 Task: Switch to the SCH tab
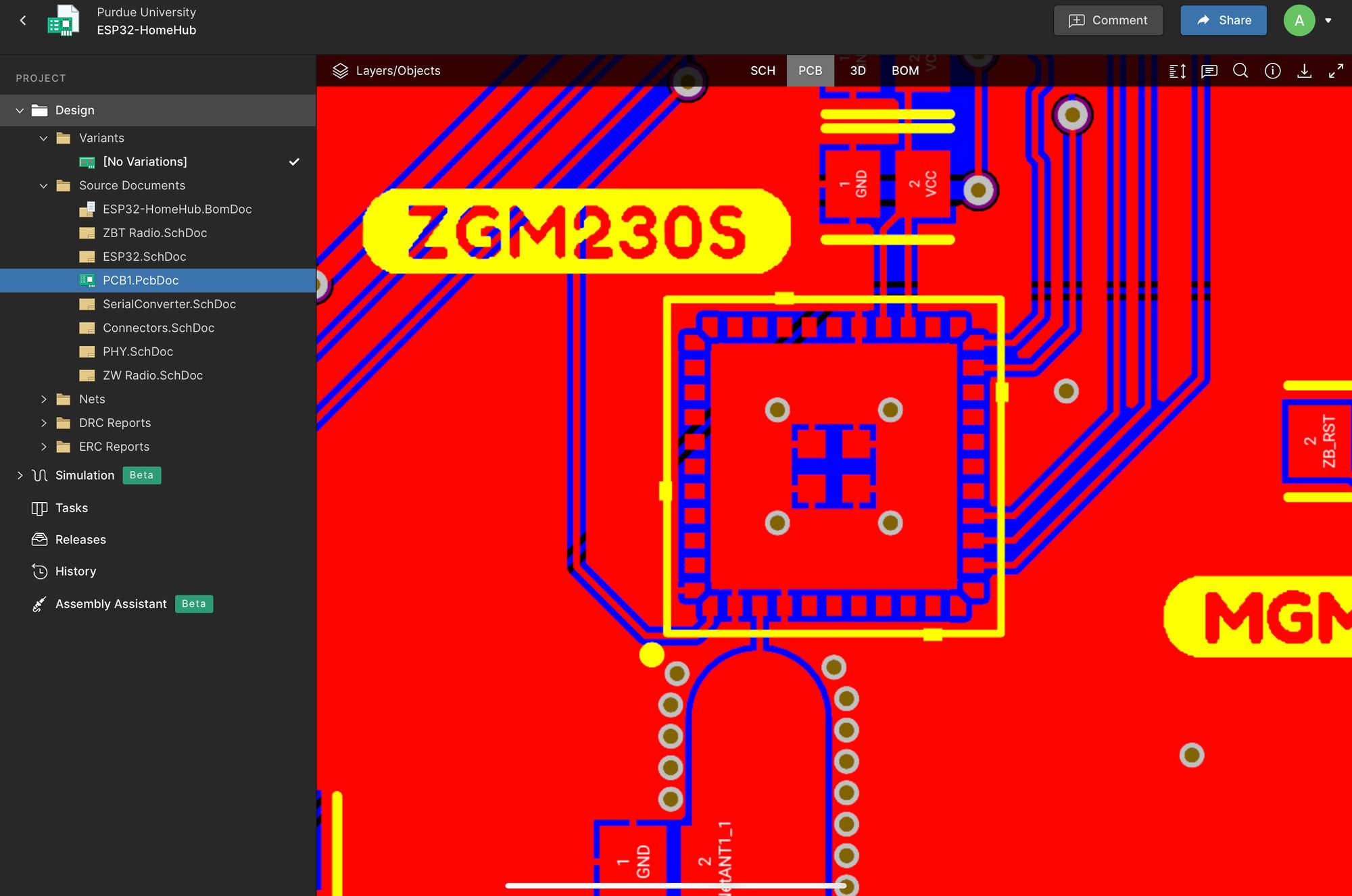763,70
